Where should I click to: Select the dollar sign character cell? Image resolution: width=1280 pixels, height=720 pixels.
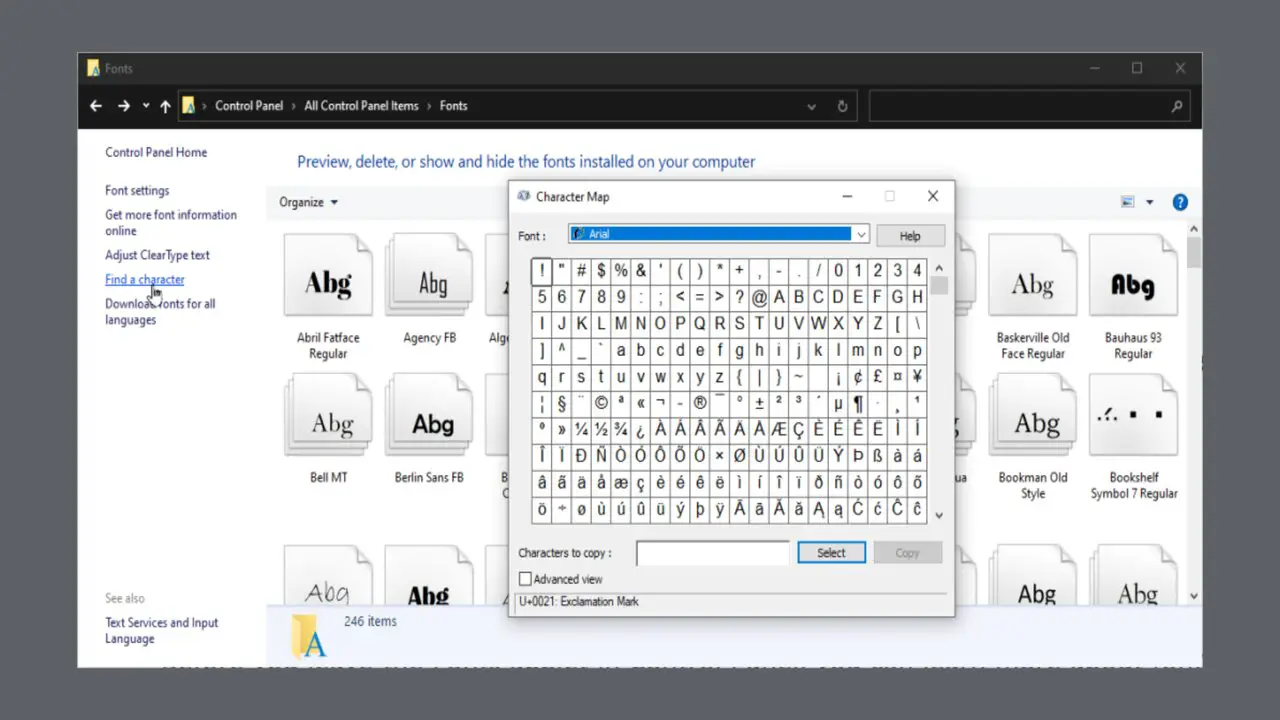[x=601, y=271]
